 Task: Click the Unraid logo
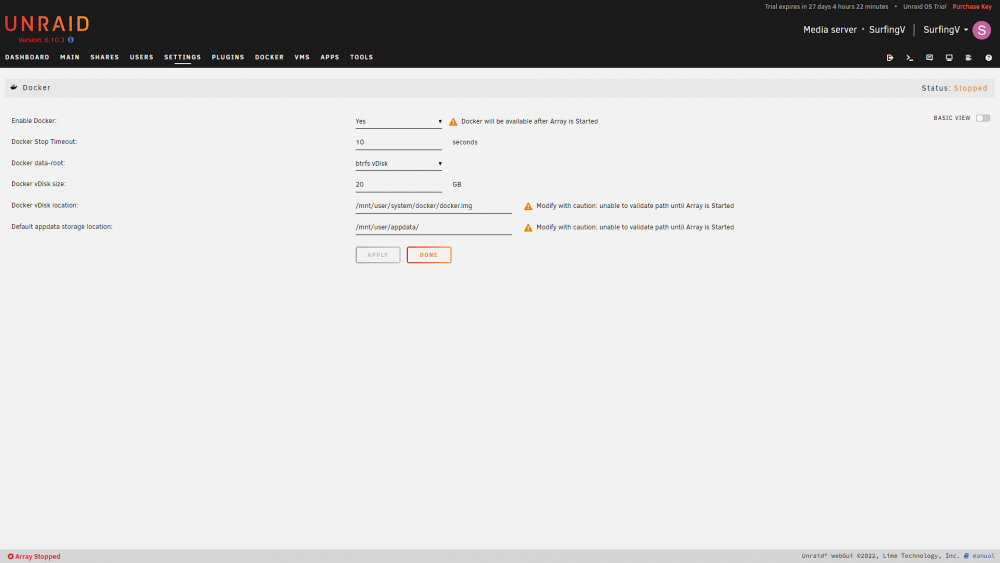[47, 24]
